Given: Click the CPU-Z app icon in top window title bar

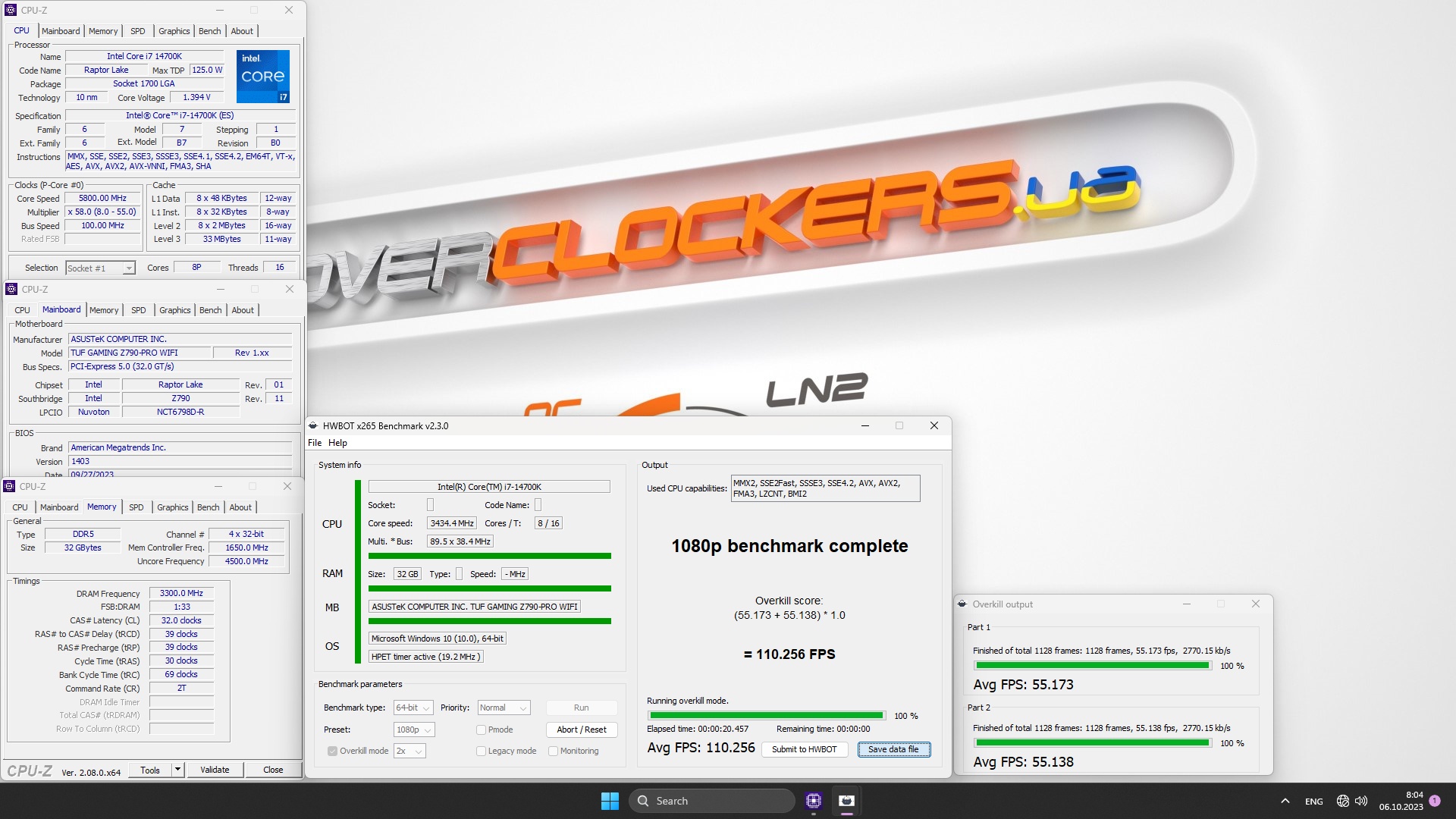Looking at the screenshot, I should point(11,10).
